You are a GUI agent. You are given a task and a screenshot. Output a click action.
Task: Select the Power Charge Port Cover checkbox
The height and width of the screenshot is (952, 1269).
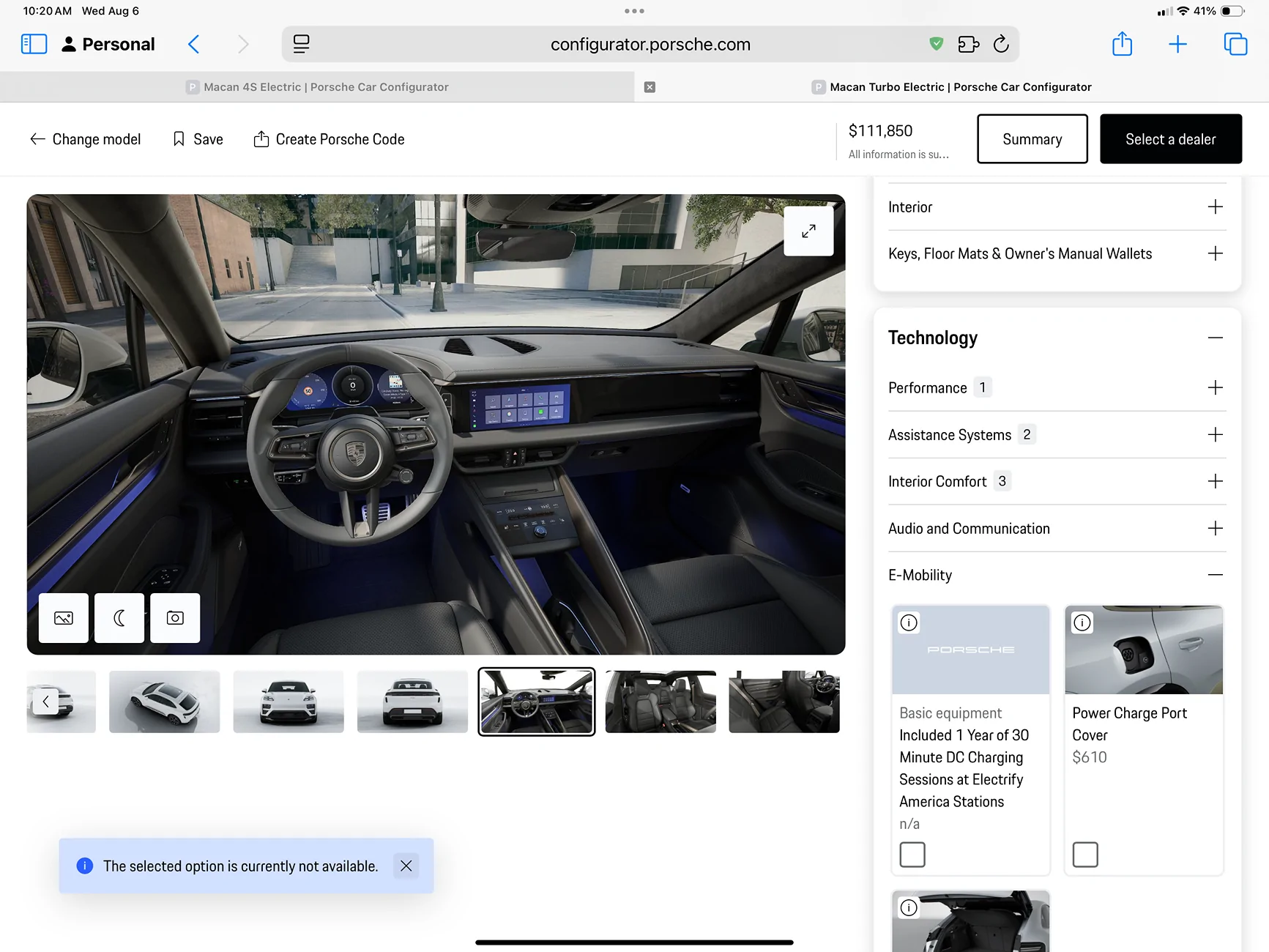tap(1085, 854)
